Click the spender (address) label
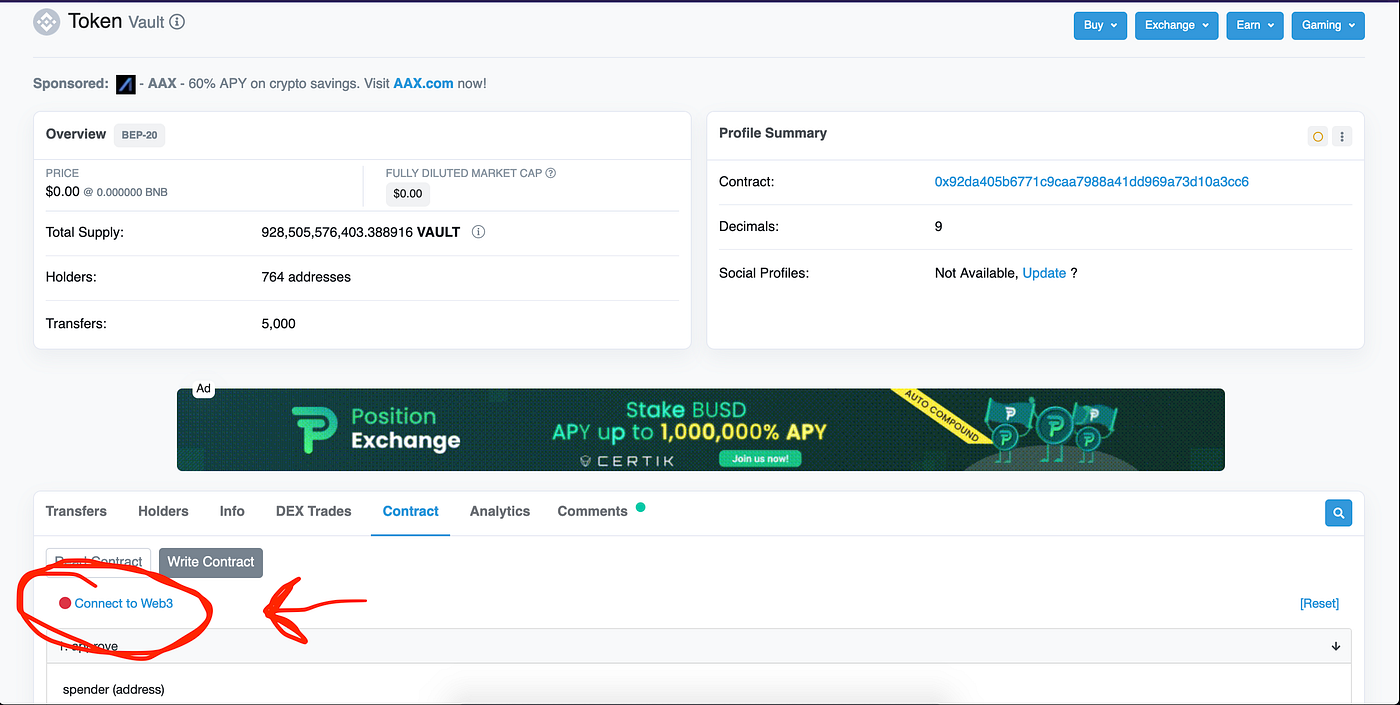The width and height of the screenshot is (1400, 705). point(113,690)
